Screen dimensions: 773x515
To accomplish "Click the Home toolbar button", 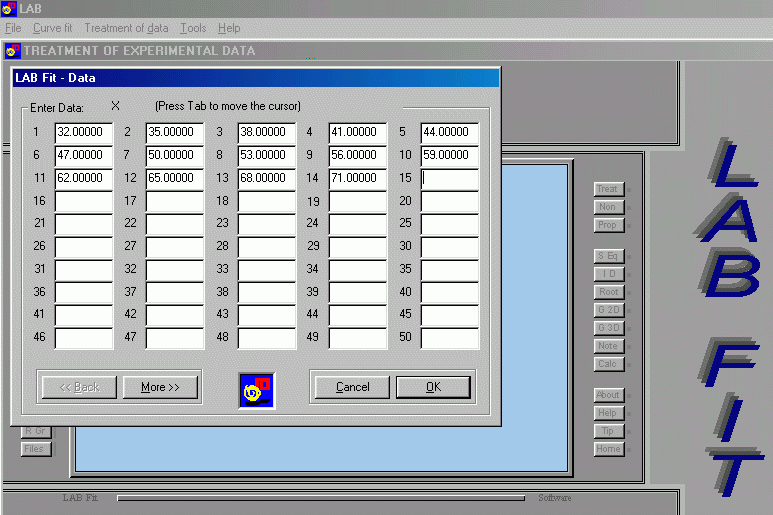I will [609, 449].
